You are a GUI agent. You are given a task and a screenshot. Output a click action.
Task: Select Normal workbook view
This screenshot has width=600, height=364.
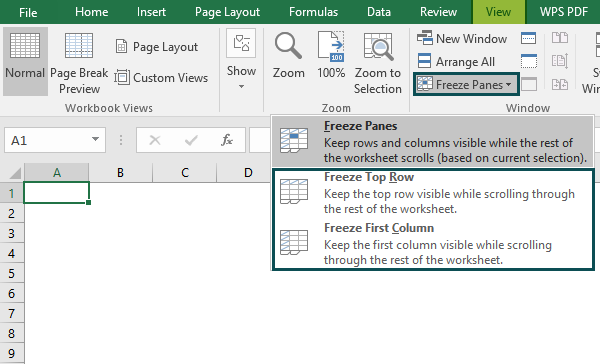[25, 61]
